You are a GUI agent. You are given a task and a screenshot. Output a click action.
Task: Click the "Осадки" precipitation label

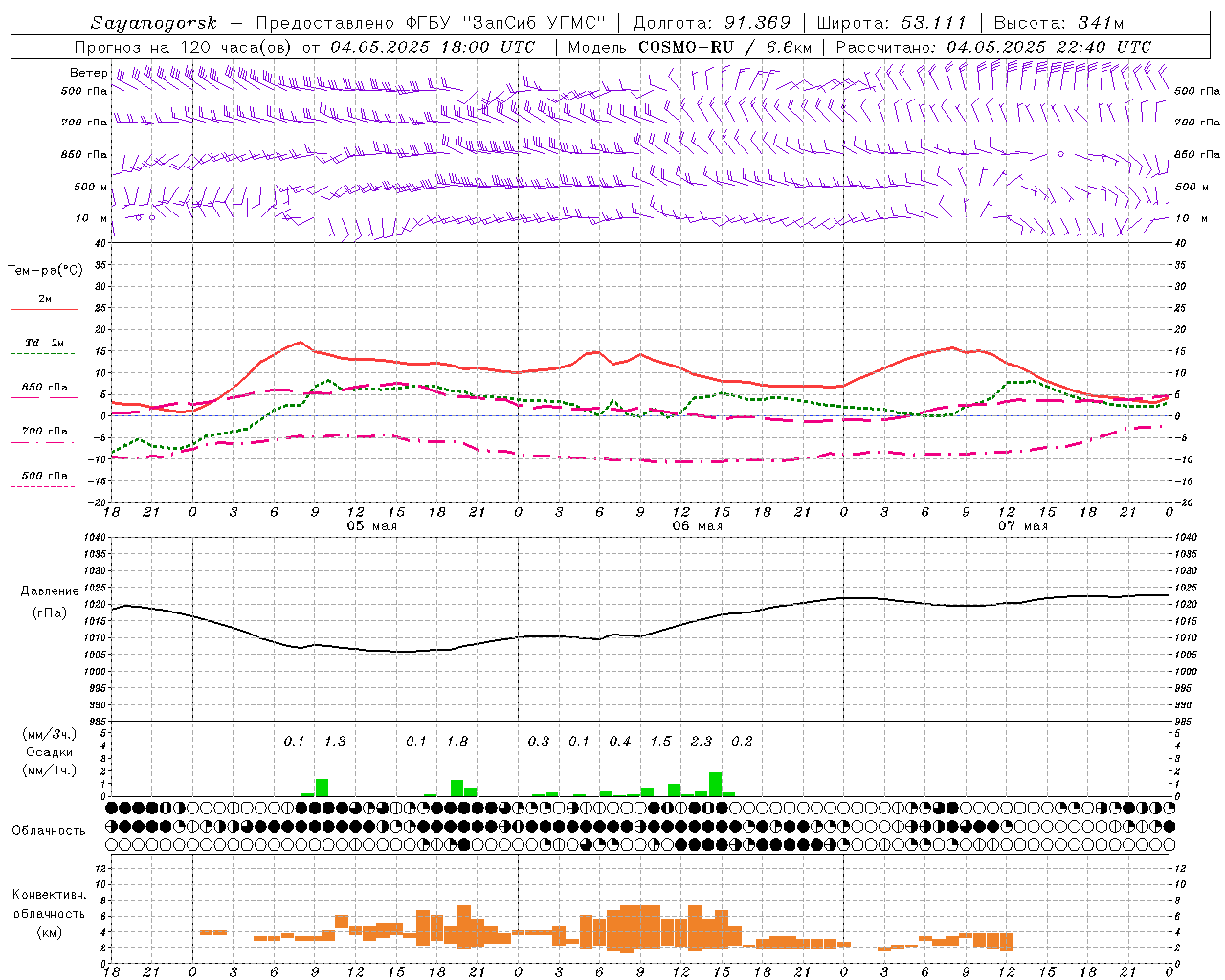pyautogui.click(x=49, y=752)
